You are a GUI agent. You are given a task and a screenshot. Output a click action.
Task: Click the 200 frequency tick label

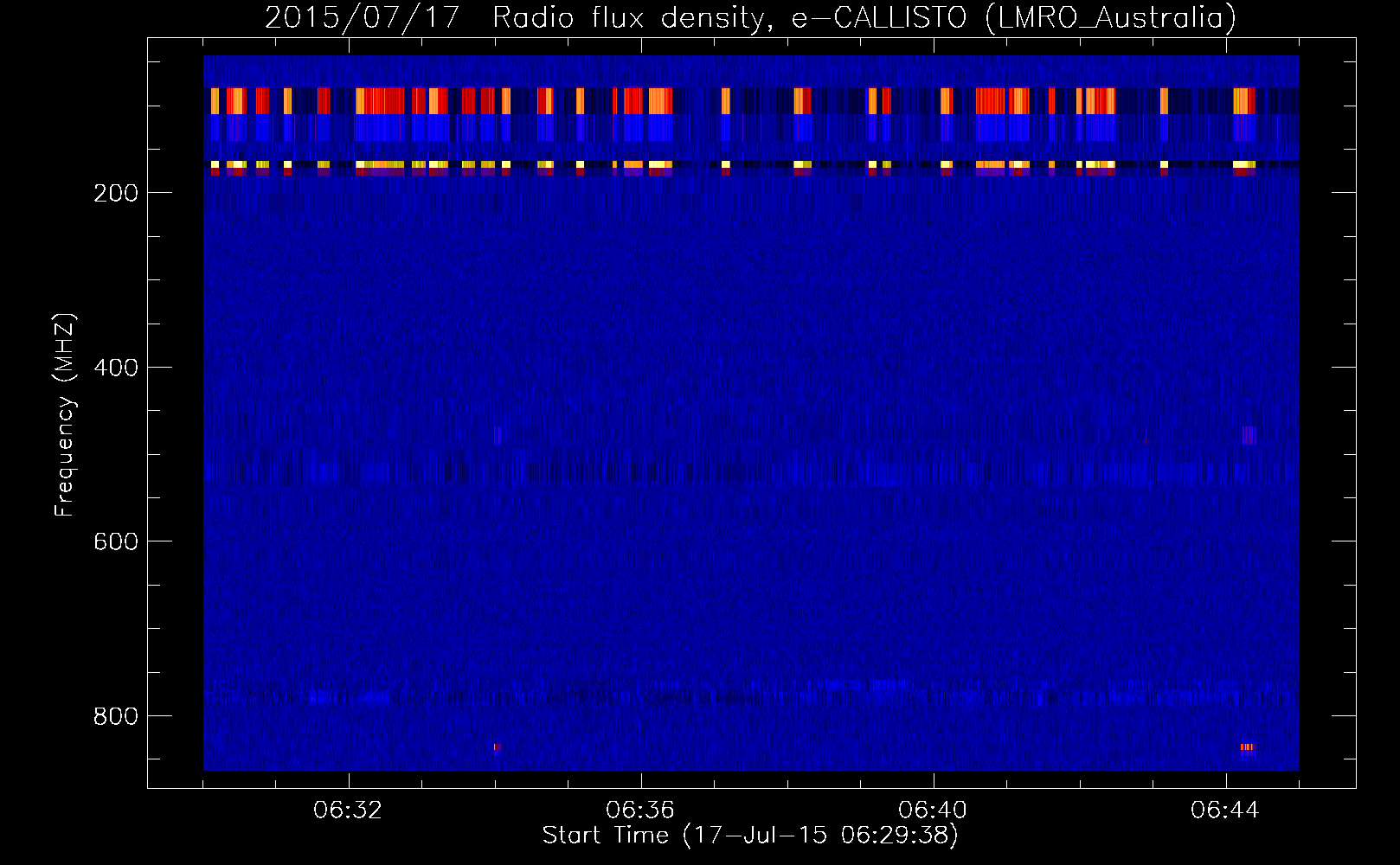click(116, 193)
